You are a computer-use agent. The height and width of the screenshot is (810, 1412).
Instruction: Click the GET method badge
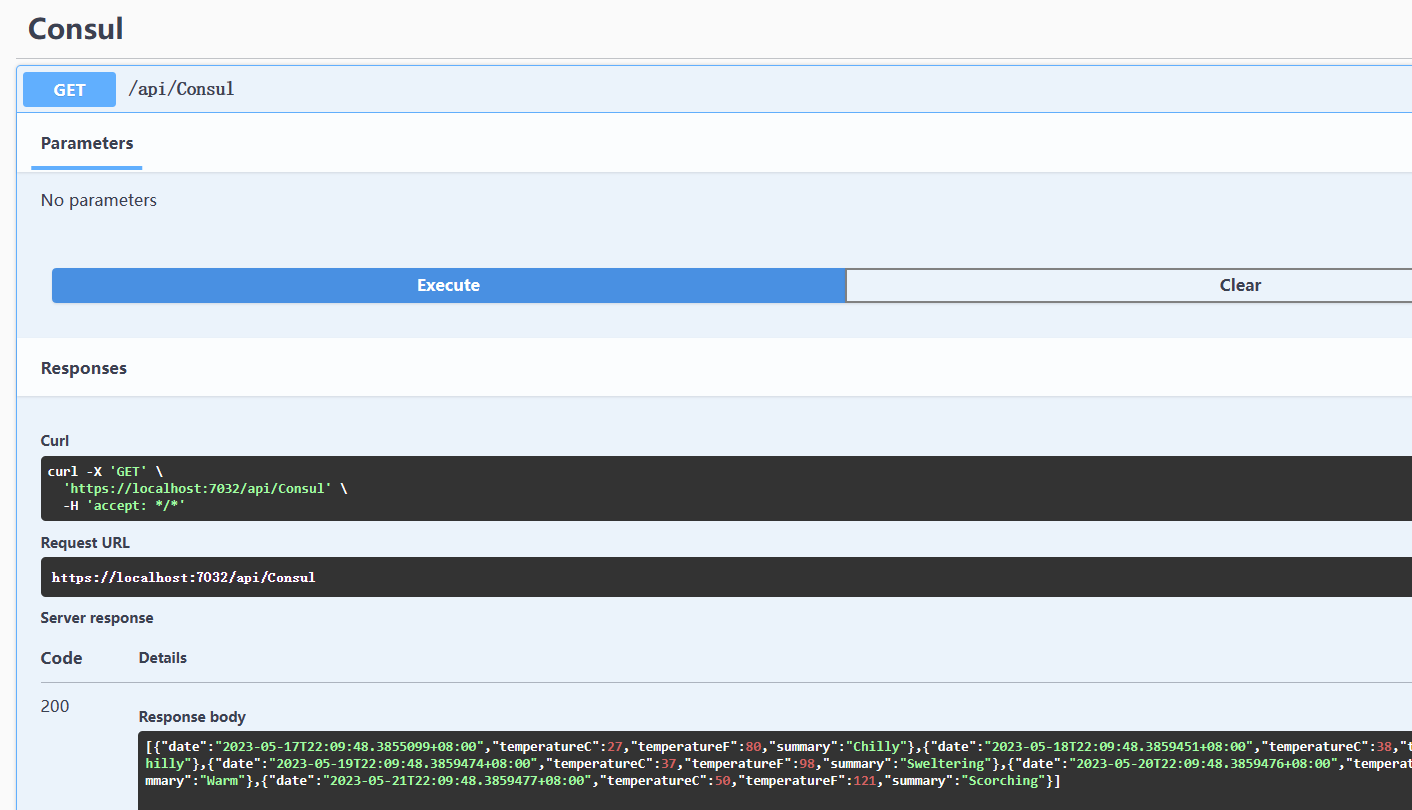coord(68,89)
